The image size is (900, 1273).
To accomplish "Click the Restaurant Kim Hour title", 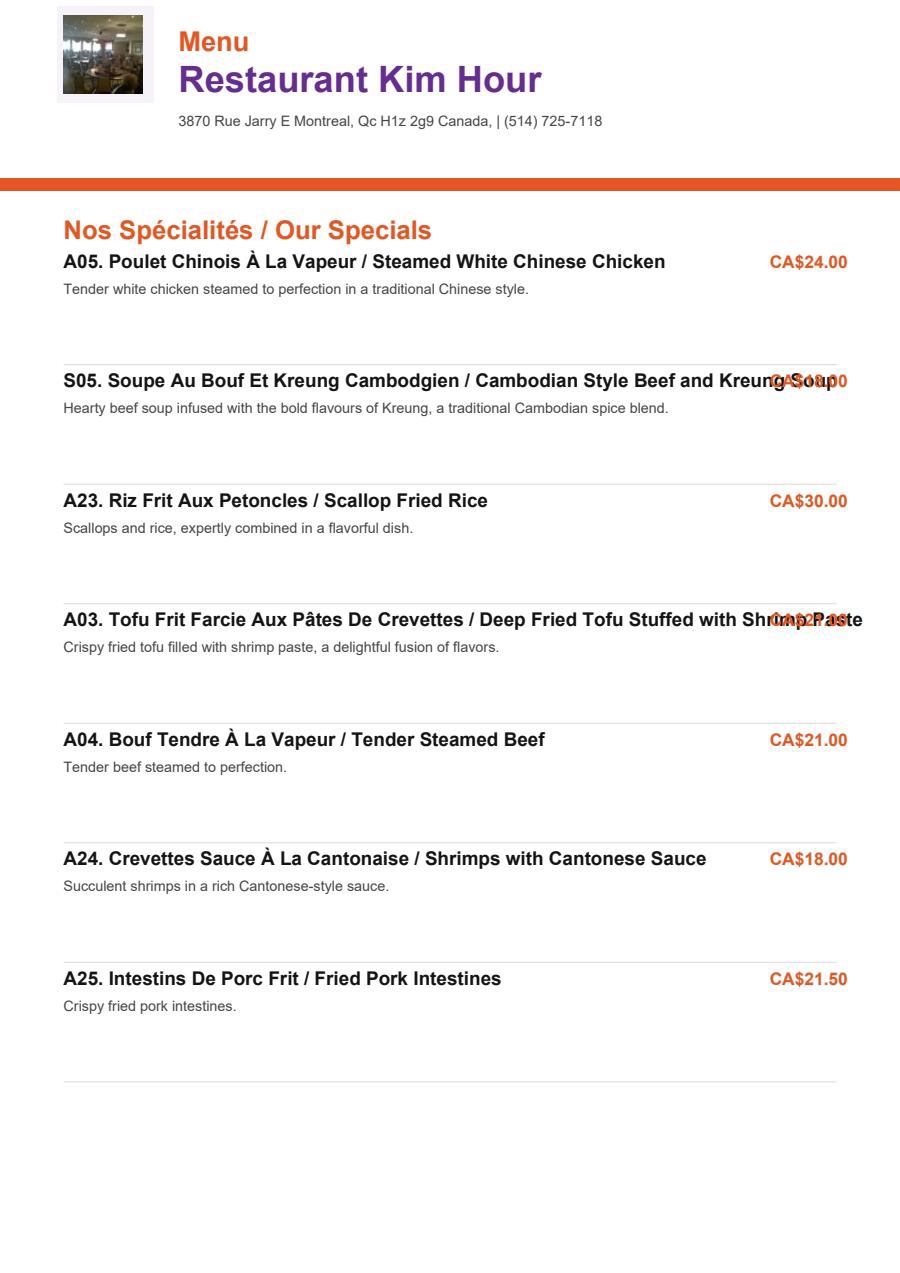I will coord(360,79).
